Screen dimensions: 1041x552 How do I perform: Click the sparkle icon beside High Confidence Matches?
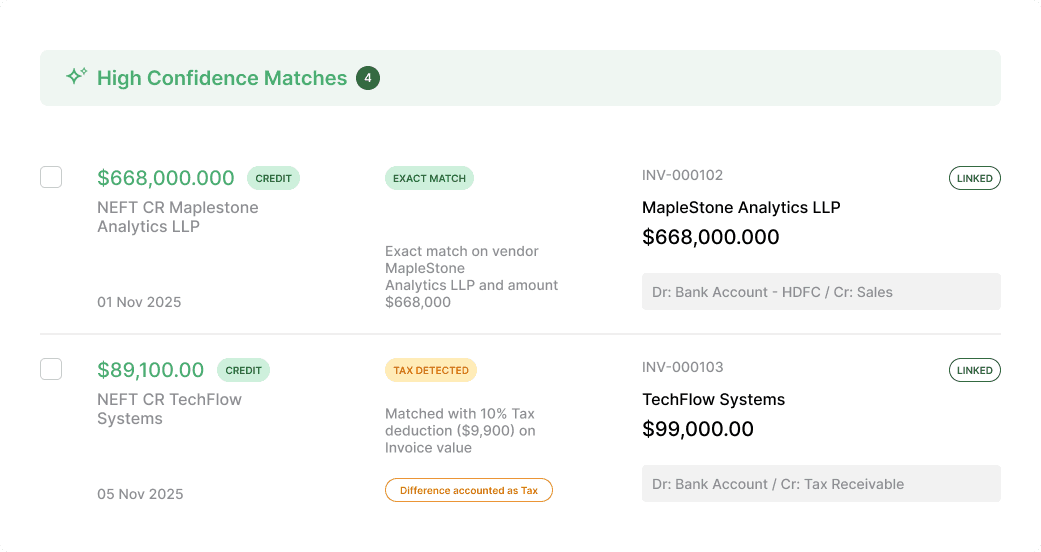pos(76,76)
